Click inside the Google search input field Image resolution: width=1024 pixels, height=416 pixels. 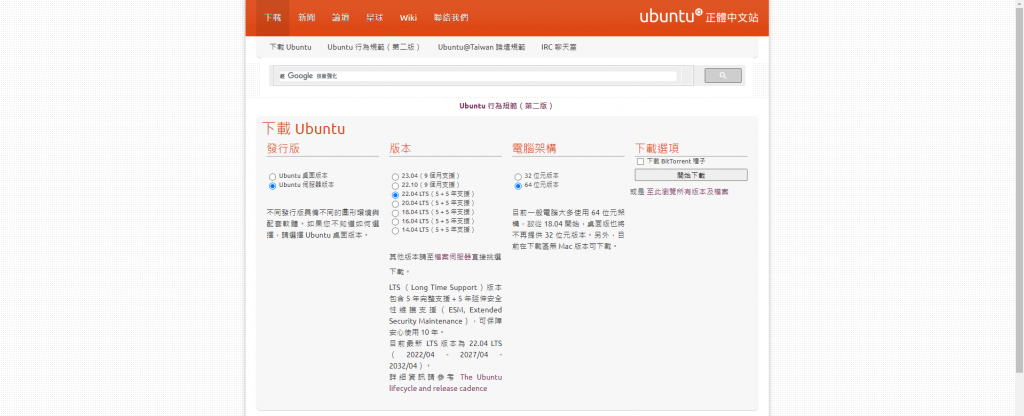(x=478, y=76)
